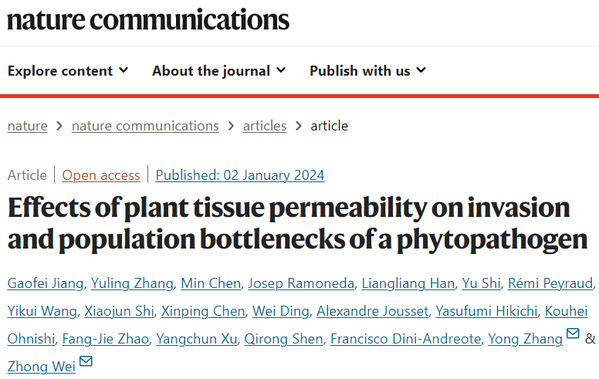599x379 pixels.
Task: Select author Josep Ramoneda
Action: 301,283
